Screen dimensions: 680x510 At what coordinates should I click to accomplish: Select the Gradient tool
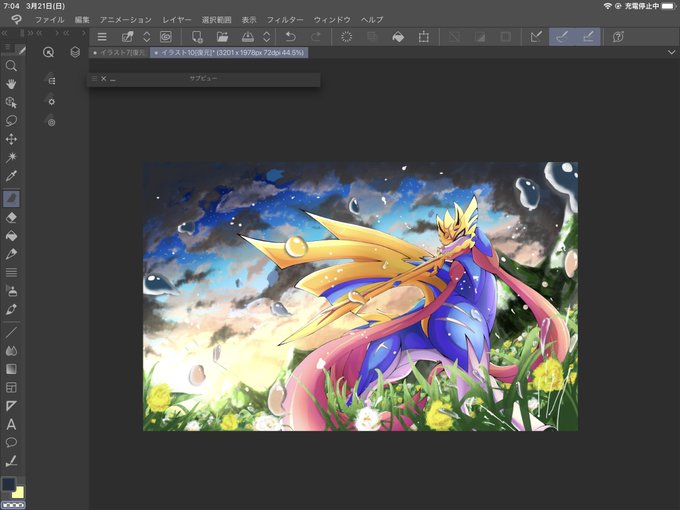(11, 369)
